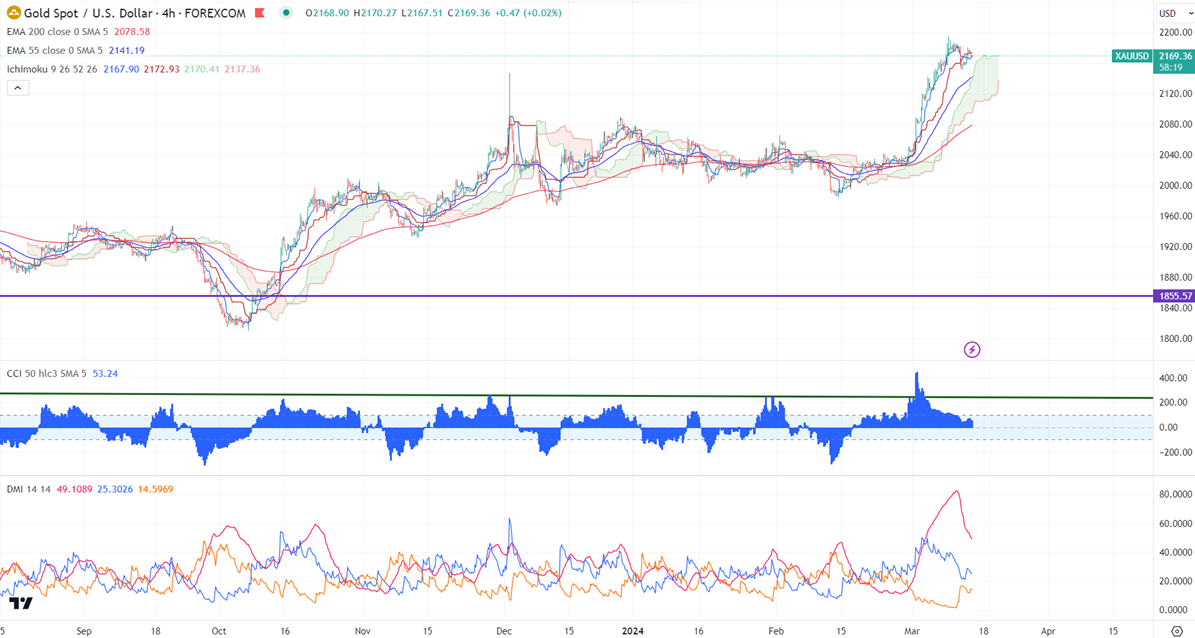Screen dimensions: 1195x638
Task: Click the DMI value 25.3026
Action: click(115, 489)
